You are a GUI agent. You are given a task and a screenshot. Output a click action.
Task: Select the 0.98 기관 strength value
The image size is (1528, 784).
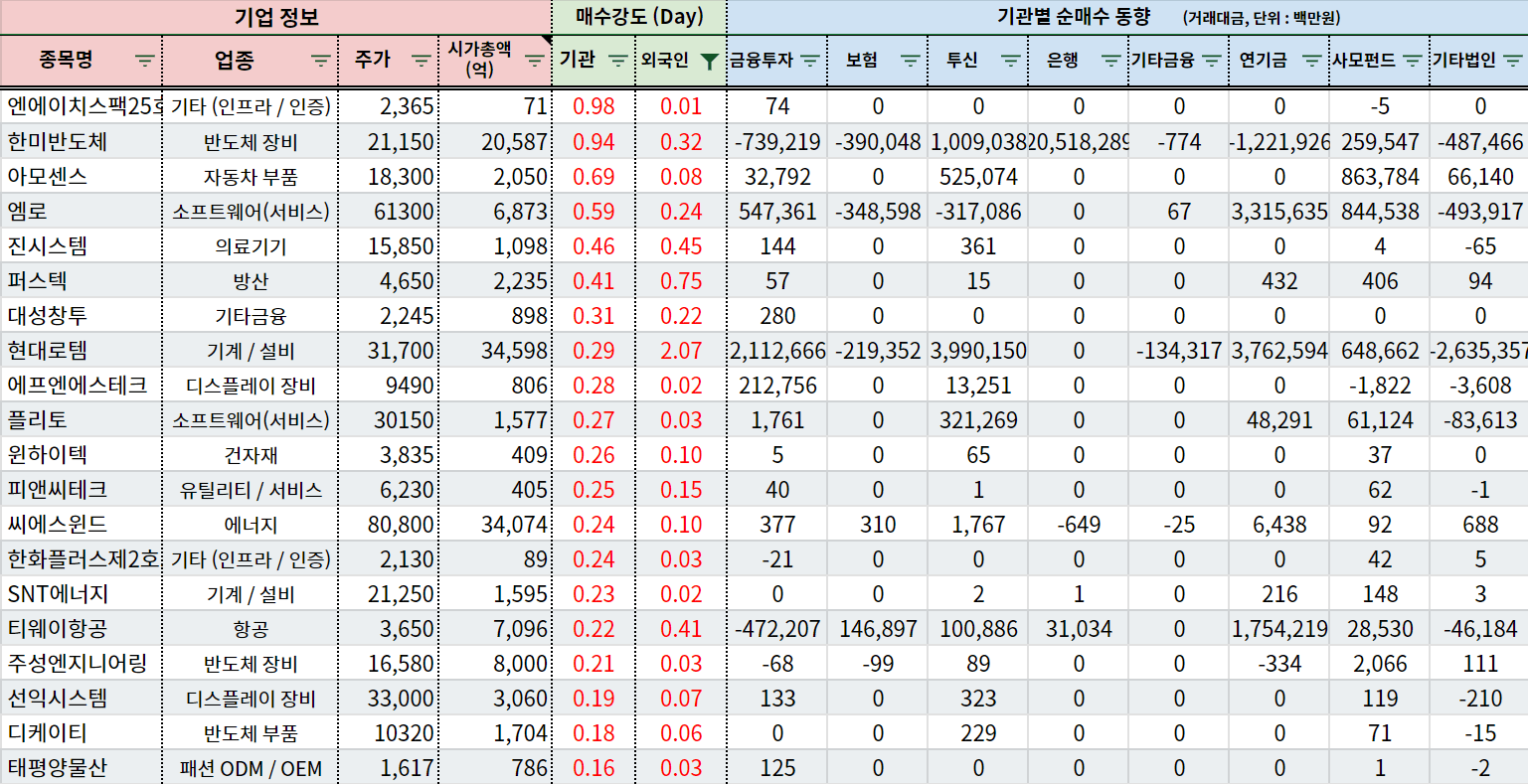tap(594, 106)
